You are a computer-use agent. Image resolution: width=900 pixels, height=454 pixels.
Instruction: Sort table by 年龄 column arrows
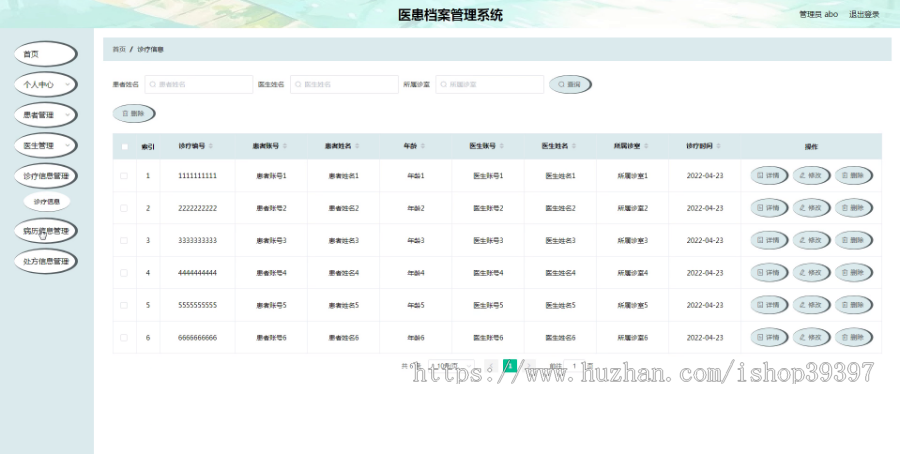point(423,146)
